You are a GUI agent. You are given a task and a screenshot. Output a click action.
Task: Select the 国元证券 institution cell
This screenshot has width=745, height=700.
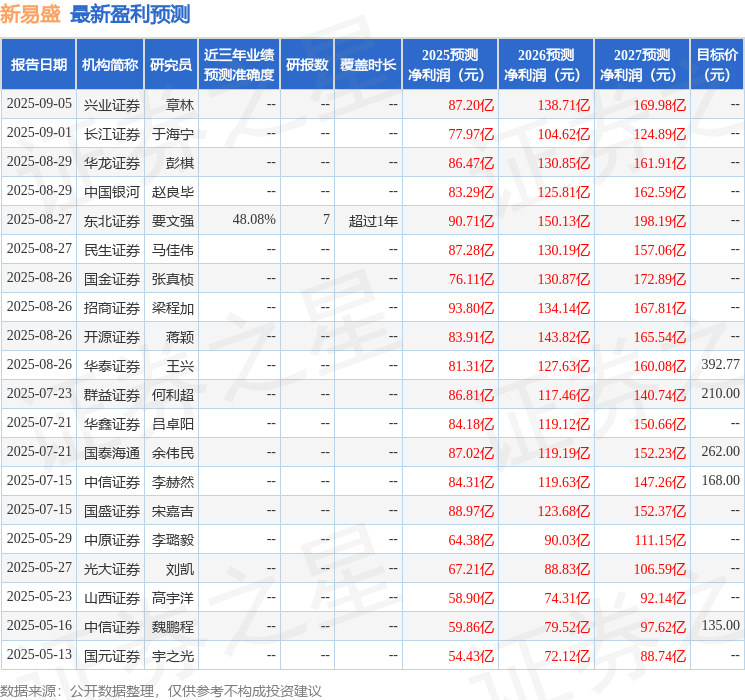pos(112,656)
